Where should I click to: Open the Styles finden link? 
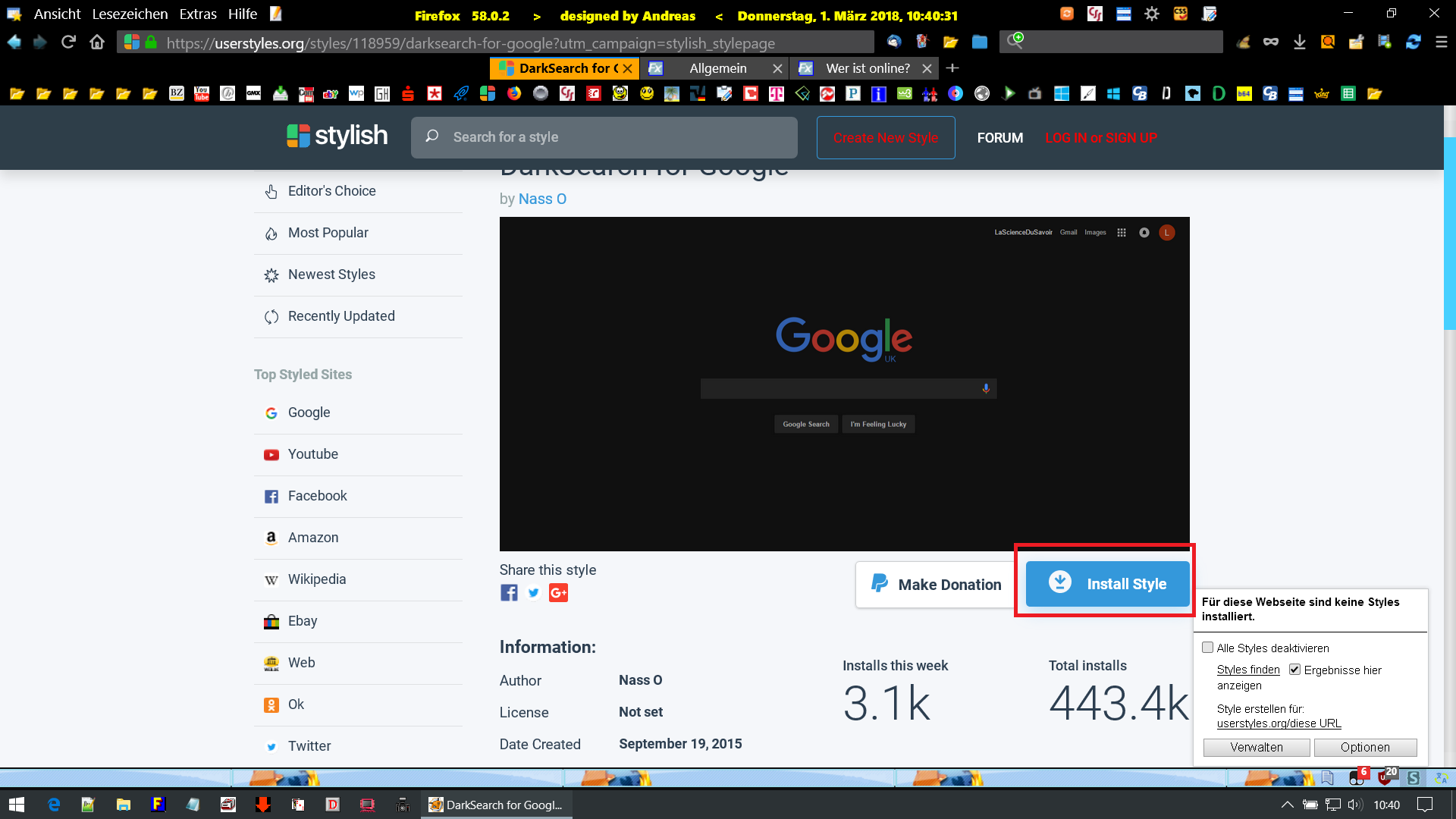tap(1248, 670)
